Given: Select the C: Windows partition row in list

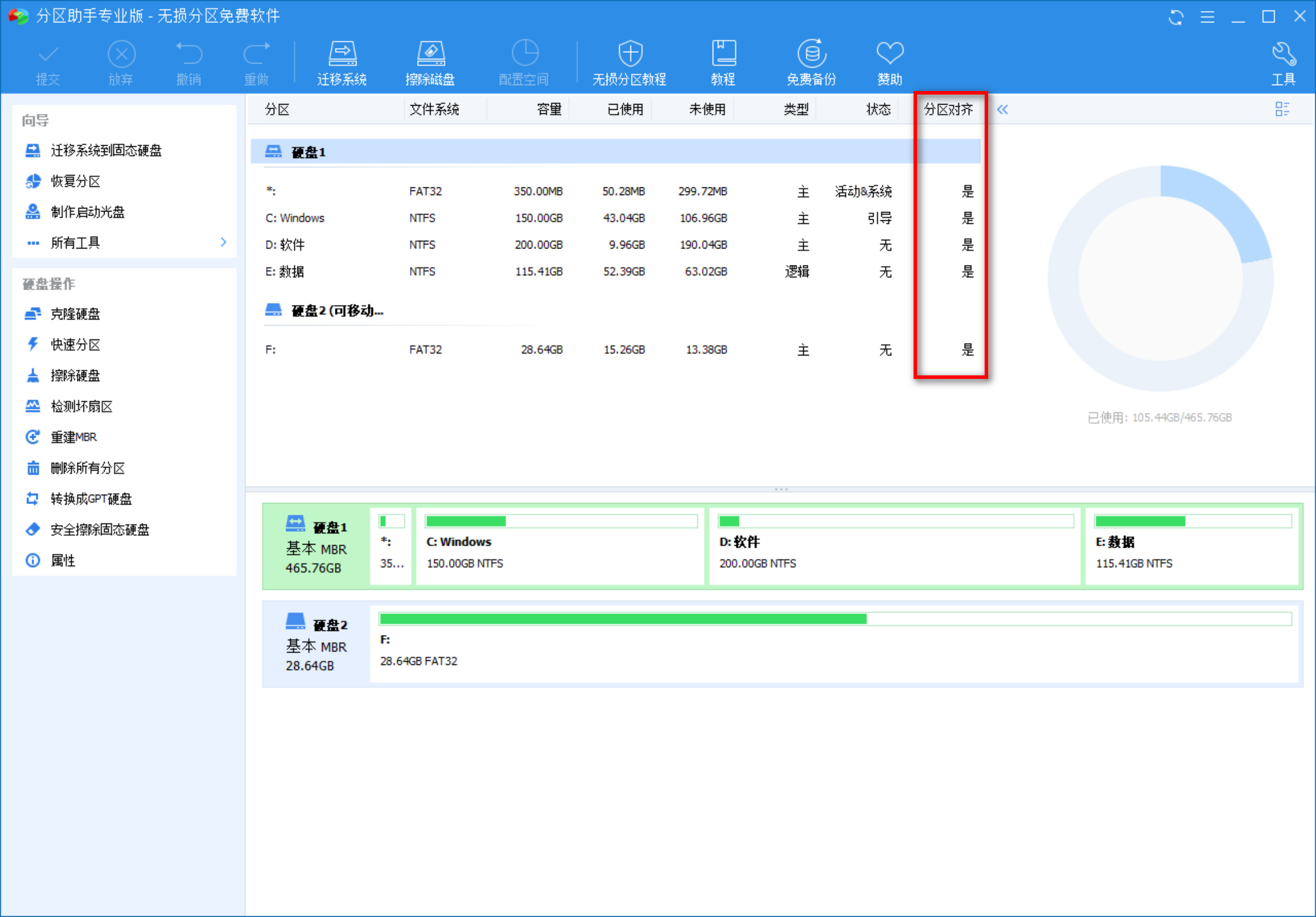Looking at the screenshot, I should [x=615, y=218].
